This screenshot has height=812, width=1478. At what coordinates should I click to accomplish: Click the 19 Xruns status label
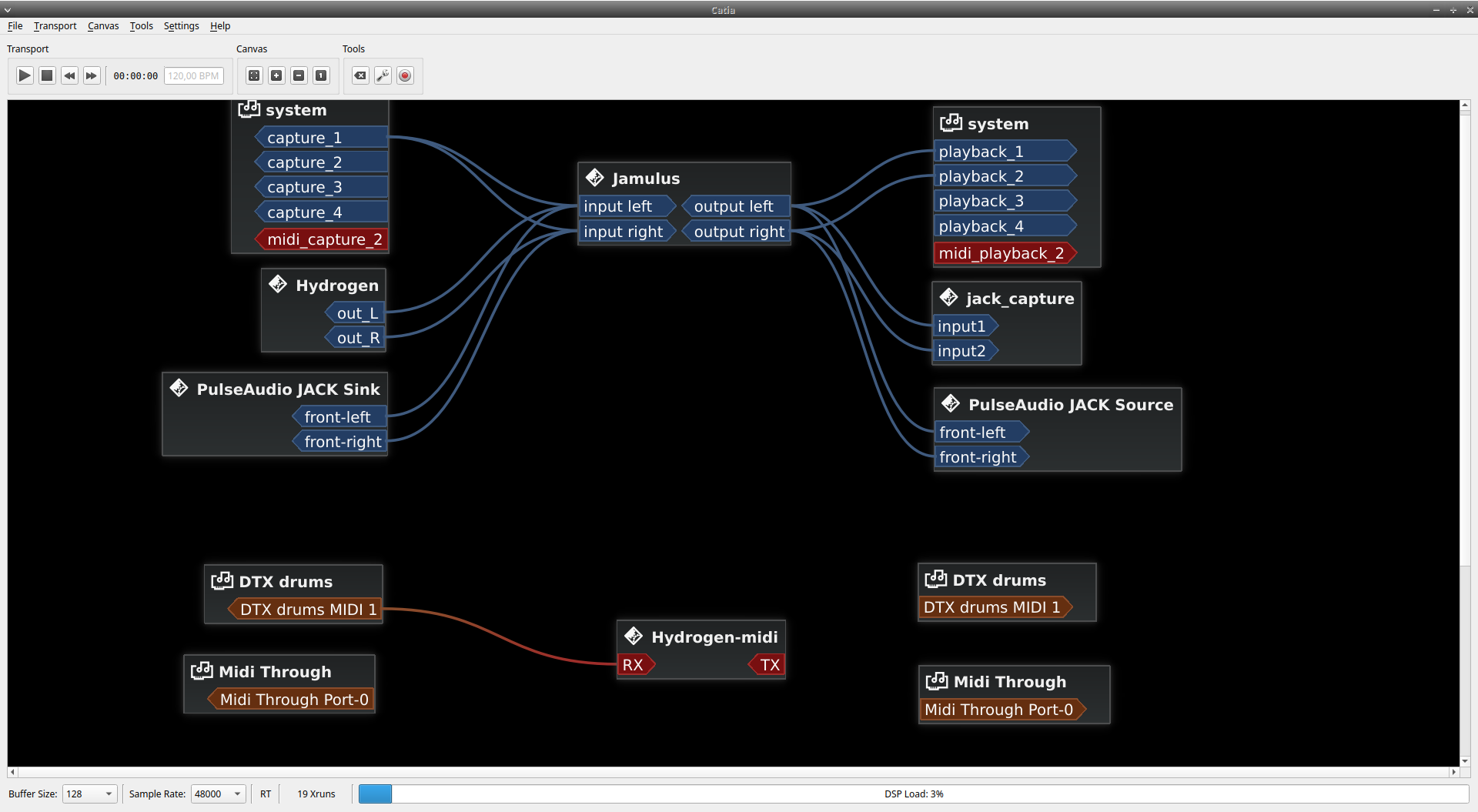pyautogui.click(x=316, y=794)
